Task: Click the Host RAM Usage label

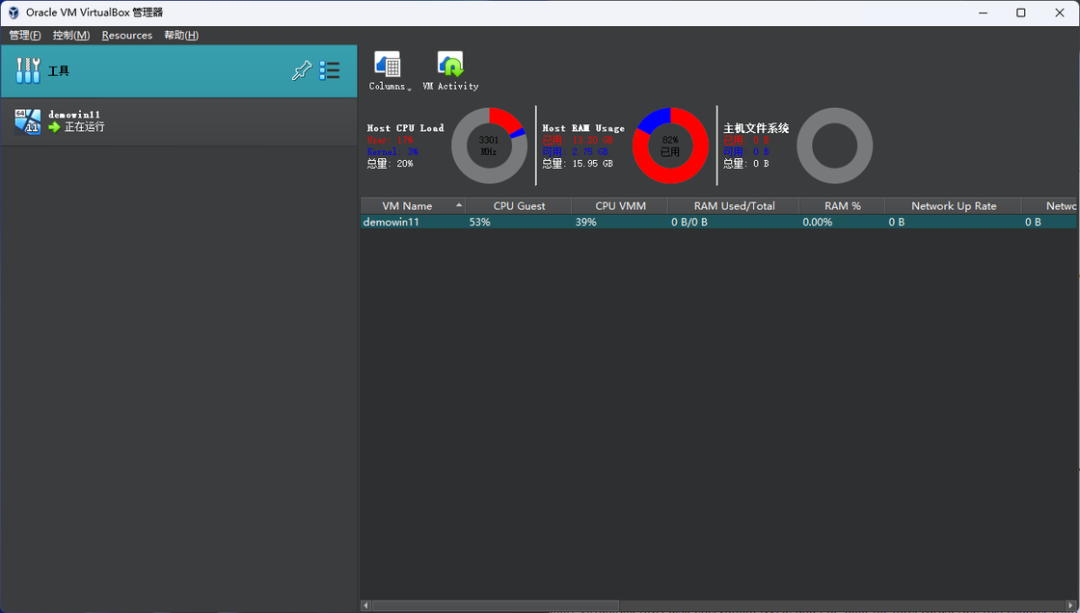Action: coord(583,128)
